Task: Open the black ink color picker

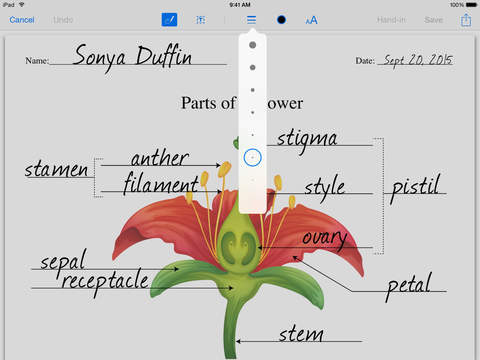Action: click(x=281, y=20)
